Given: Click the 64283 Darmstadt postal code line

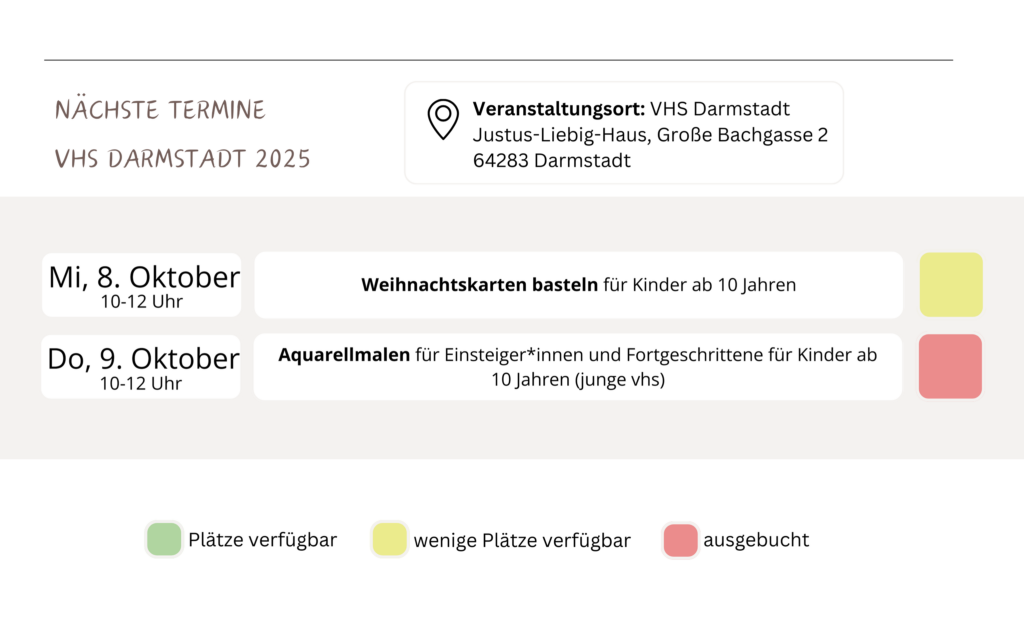Looking at the screenshot, I should click(552, 160).
